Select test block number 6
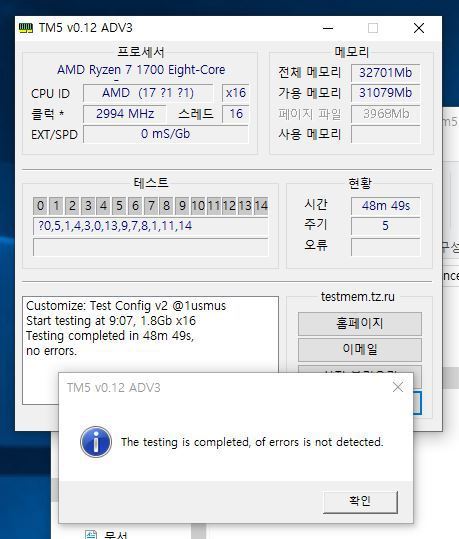This screenshot has height=539, width=459. pyautogui.click(x=135, y=206)
